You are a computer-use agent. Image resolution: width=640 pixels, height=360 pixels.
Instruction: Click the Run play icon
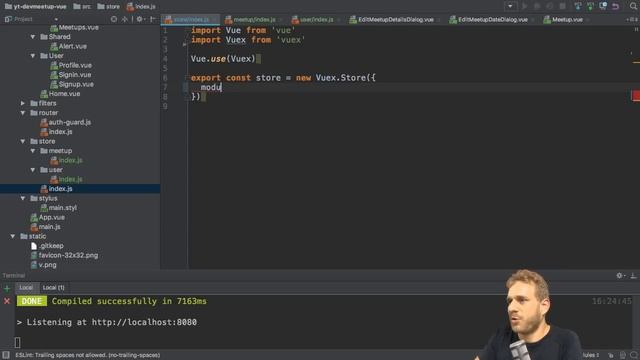point(524,6)
